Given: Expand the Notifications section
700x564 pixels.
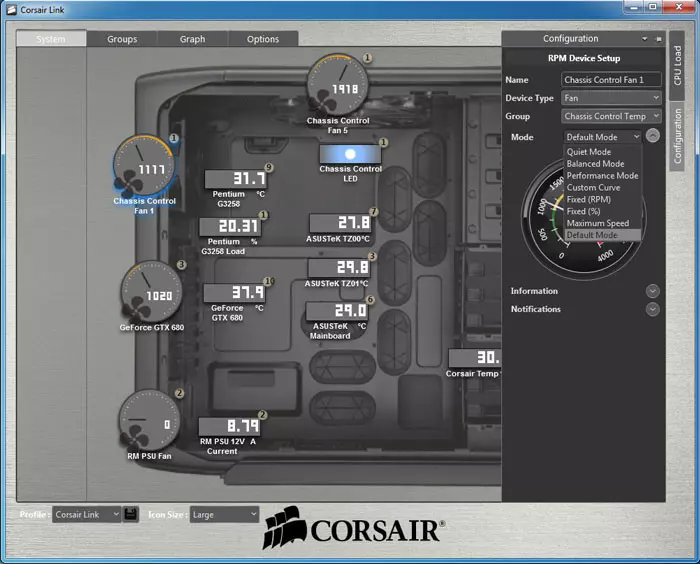Looking at the screenshot, I should (653, 309).
